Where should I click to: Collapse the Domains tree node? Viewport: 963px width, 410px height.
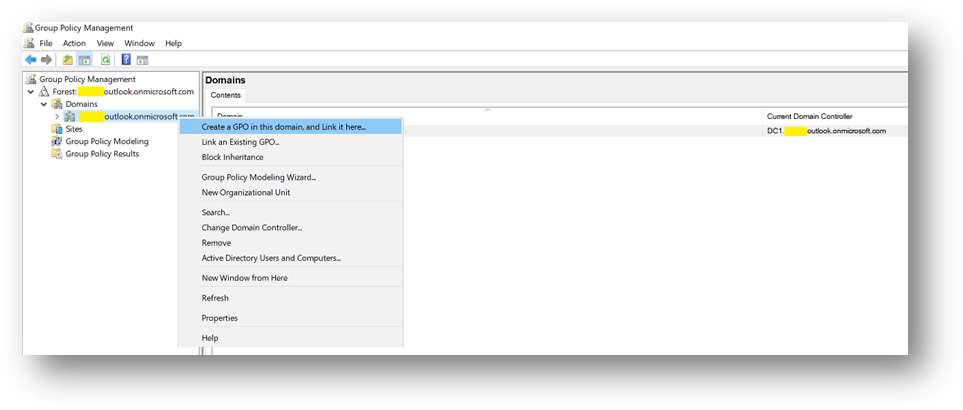[44, 104]
